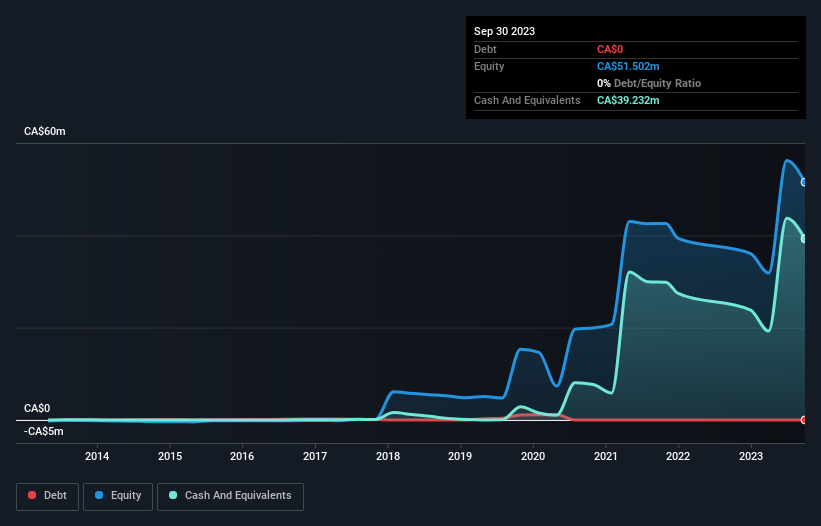
Task: Click the 2019 x-axis label
Action: coord(460,456)
